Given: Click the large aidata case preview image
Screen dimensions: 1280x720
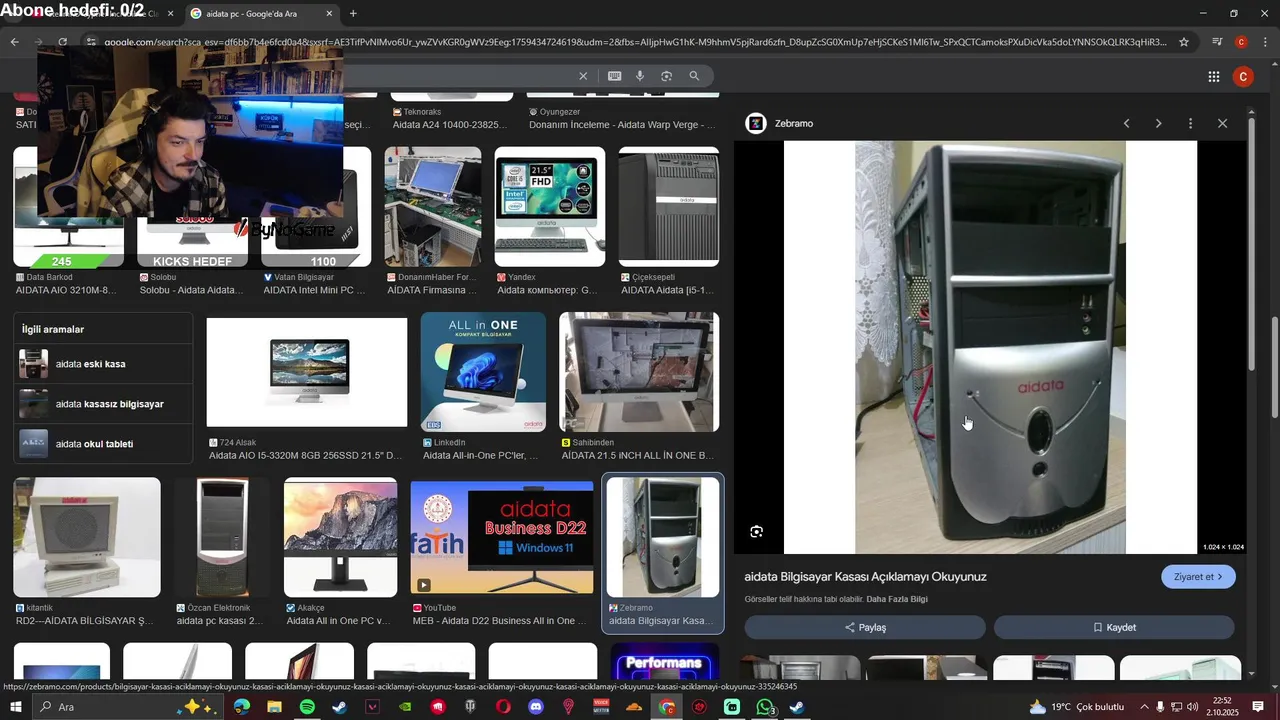Looking at the screenshot, I should [x=990, y=347].
